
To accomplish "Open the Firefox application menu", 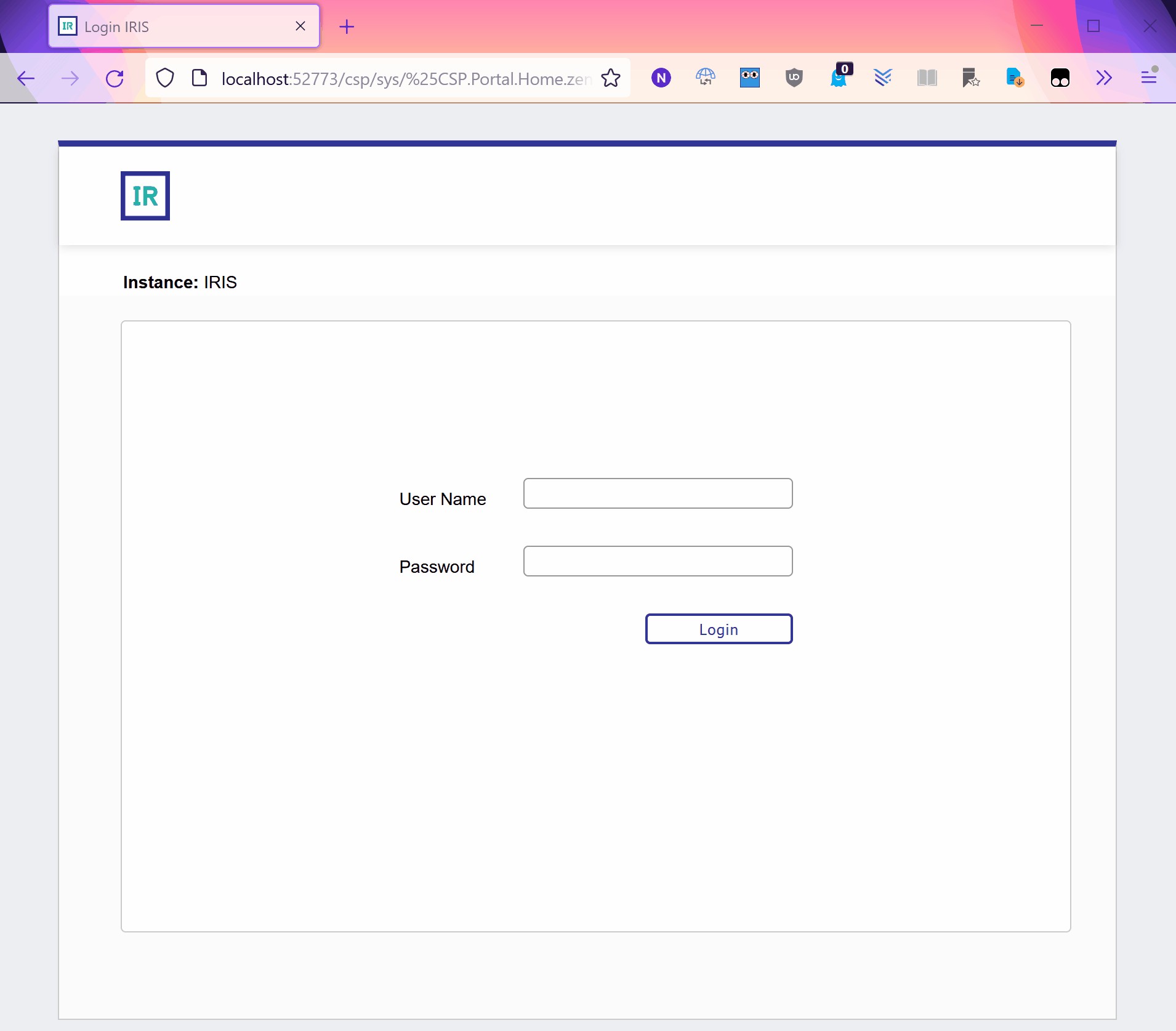I will coord(1149,78).
